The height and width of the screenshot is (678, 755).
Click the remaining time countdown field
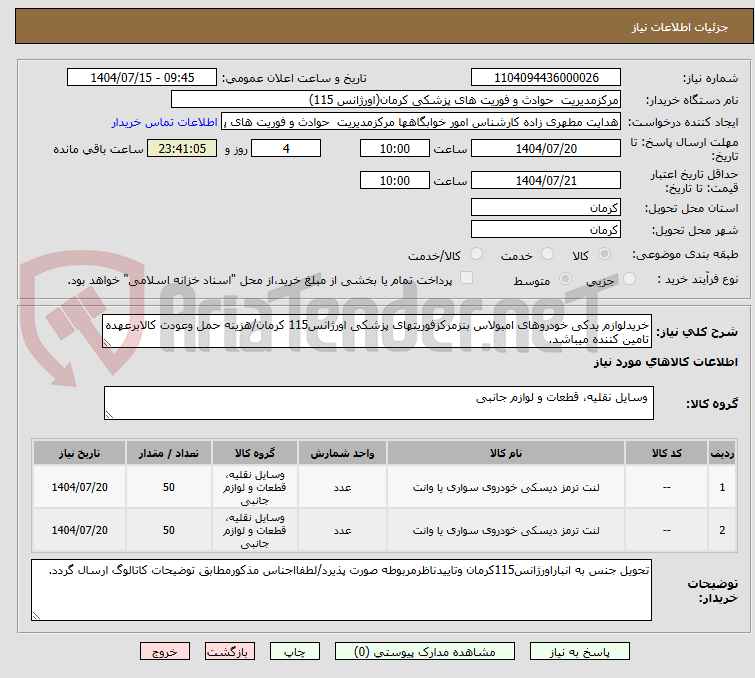(181, 149)
